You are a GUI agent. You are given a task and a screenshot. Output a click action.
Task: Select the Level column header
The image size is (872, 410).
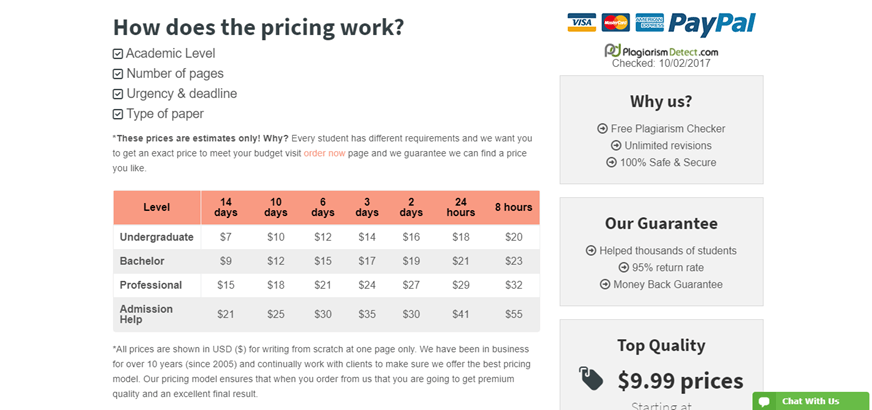coord(157,208)
